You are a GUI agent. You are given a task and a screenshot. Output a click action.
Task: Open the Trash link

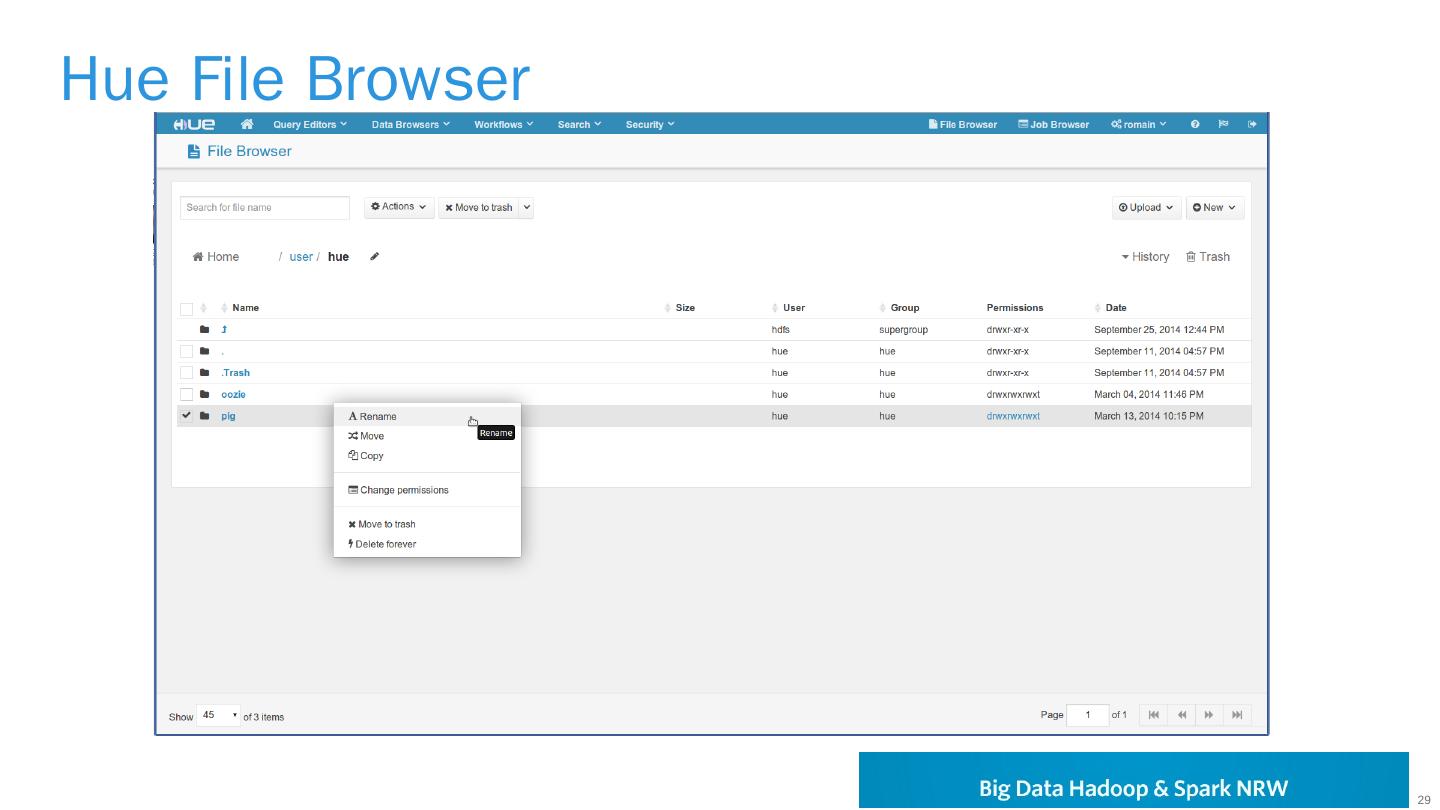pos(1208,257)
